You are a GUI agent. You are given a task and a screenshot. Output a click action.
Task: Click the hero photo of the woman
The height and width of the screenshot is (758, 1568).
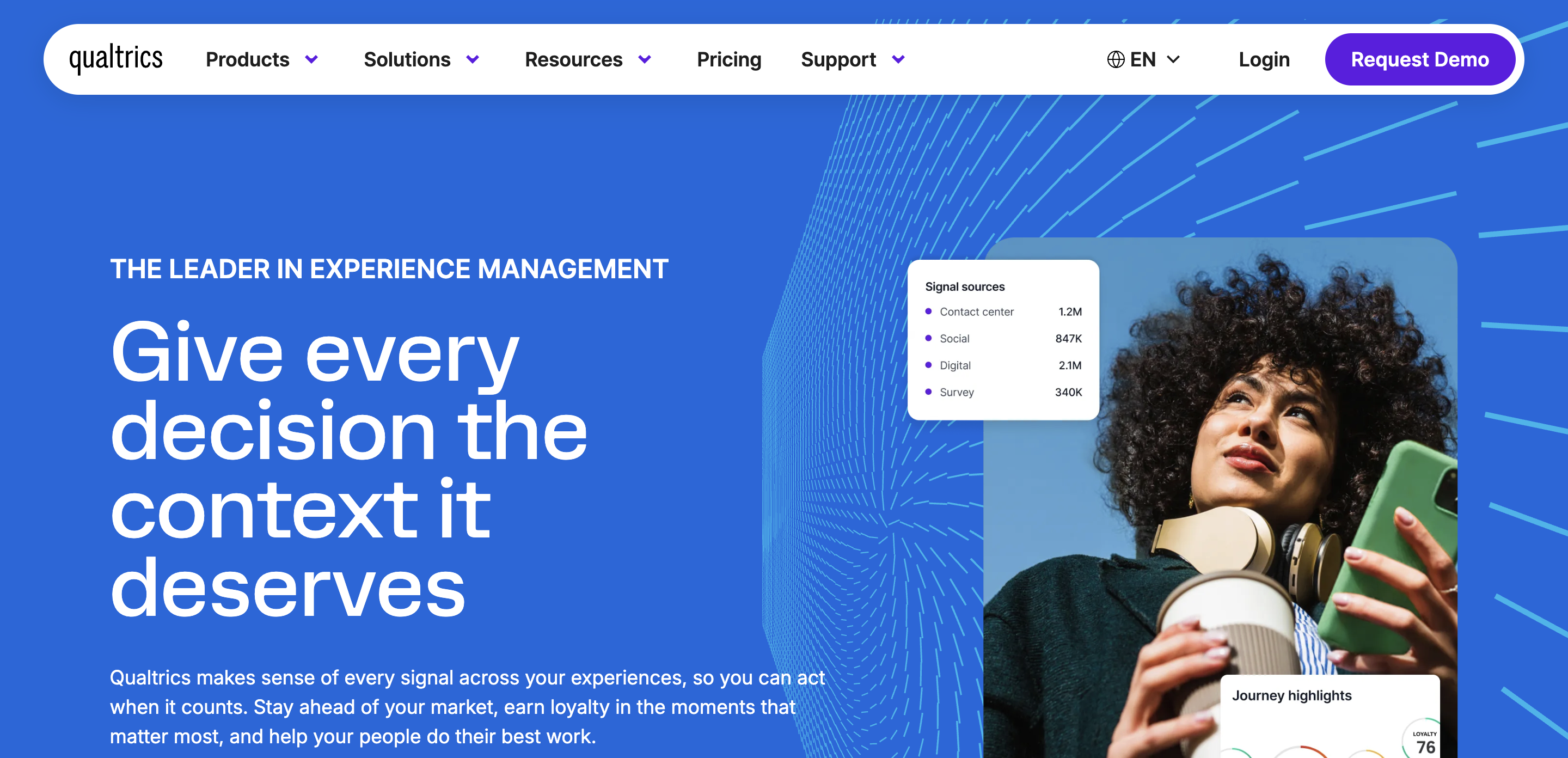pyautogui.click(x=1220, y=497)
